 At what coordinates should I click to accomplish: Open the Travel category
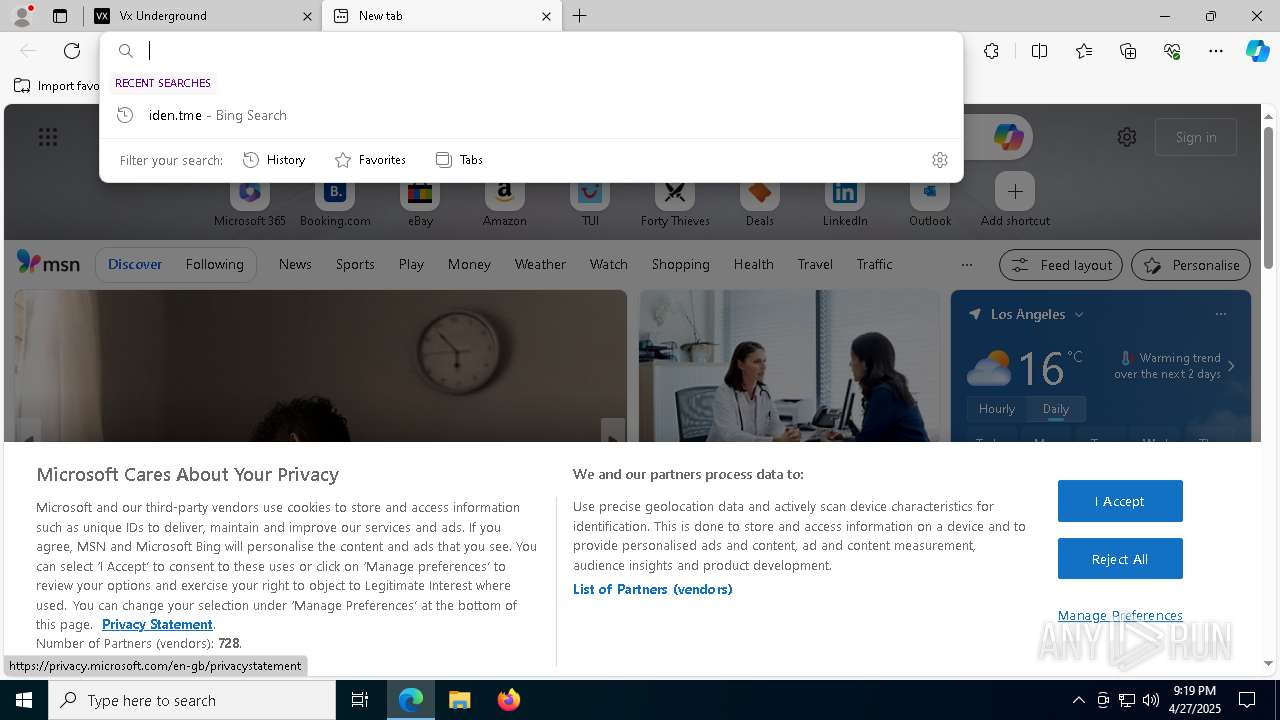click(815, 264)
